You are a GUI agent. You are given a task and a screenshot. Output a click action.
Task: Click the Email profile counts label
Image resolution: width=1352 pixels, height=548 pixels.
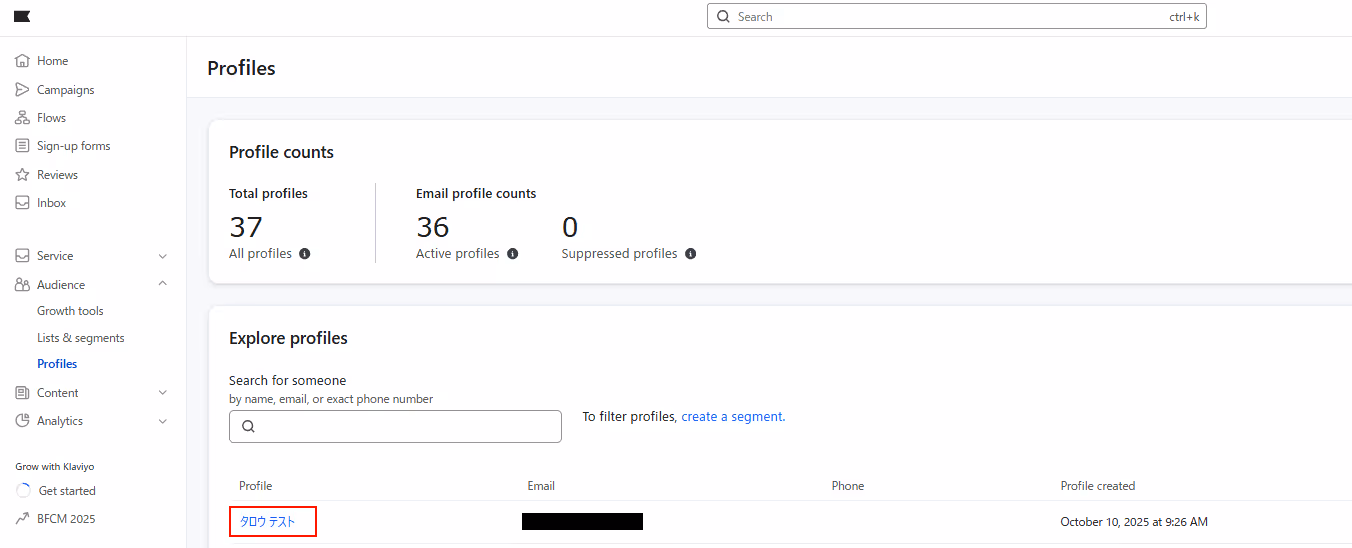tap(476, 194)
